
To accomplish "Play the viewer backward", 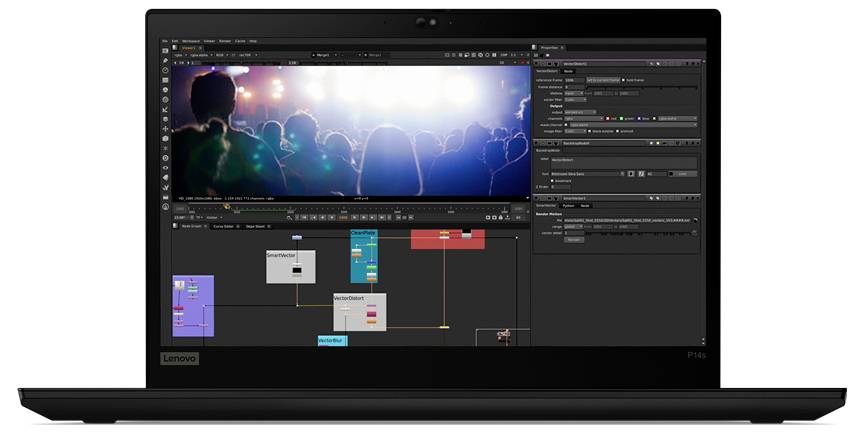I will (332, 217).
